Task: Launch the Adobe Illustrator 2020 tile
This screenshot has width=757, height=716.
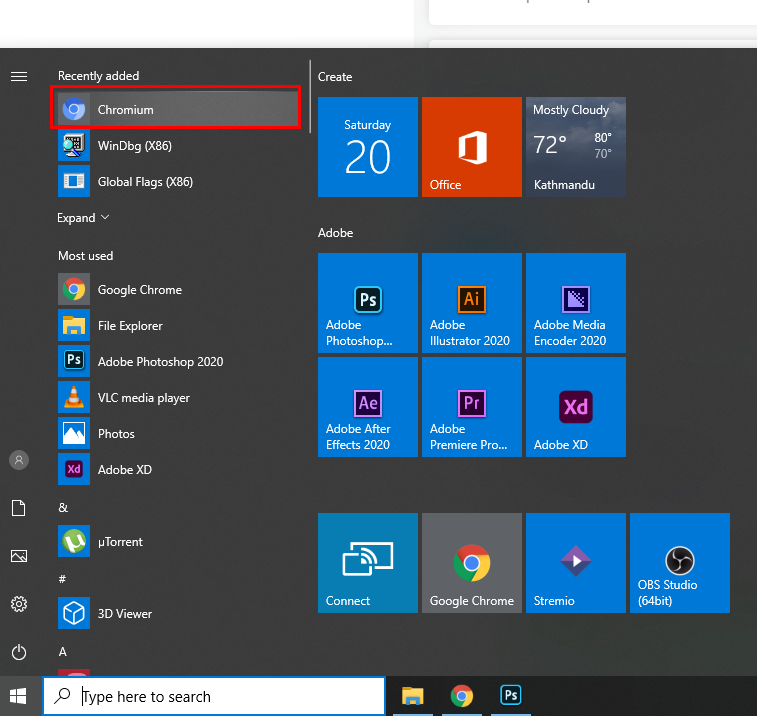Action: [472, 303]
